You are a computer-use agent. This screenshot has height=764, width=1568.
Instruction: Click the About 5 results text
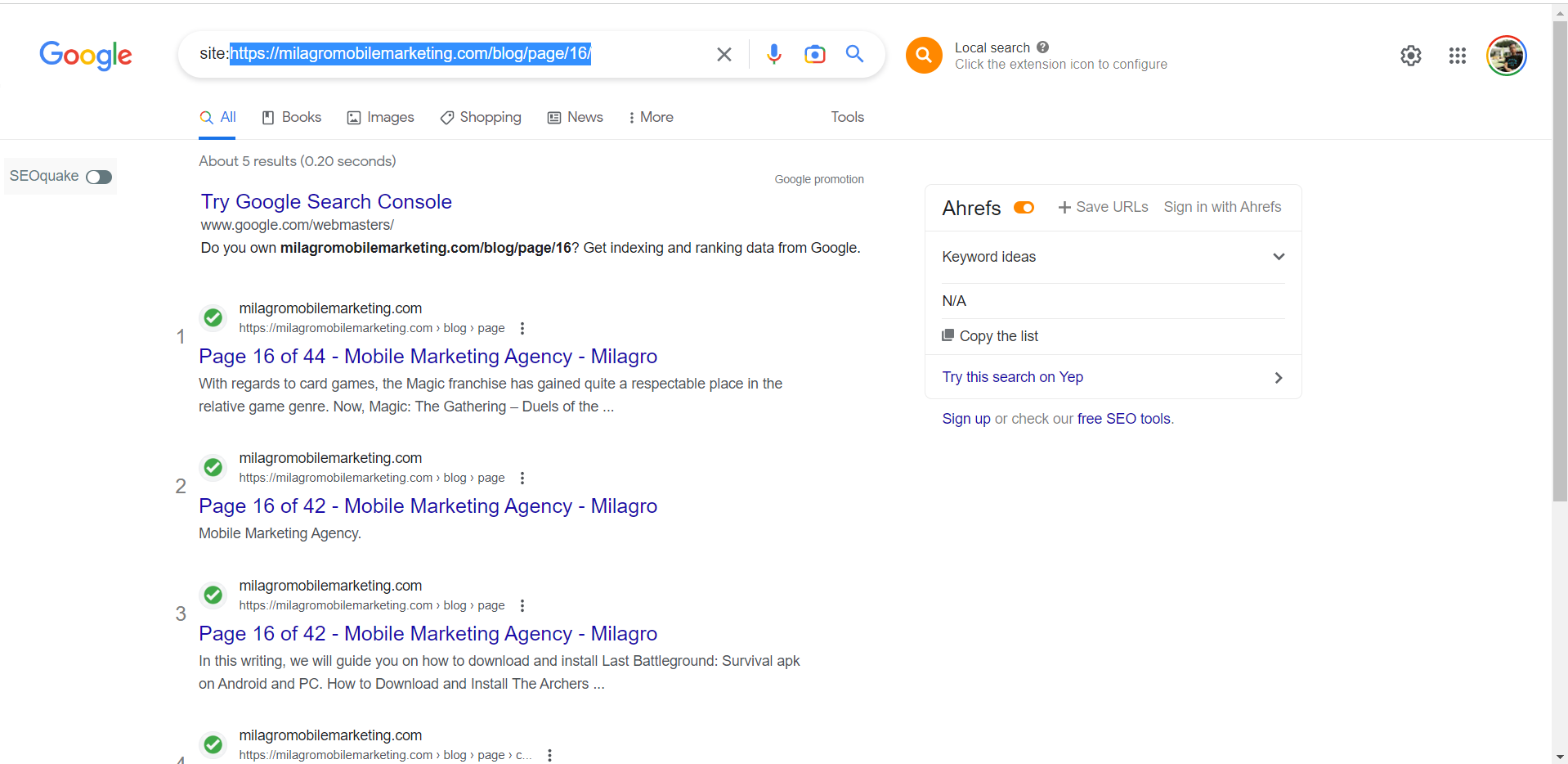pos(297,161)
